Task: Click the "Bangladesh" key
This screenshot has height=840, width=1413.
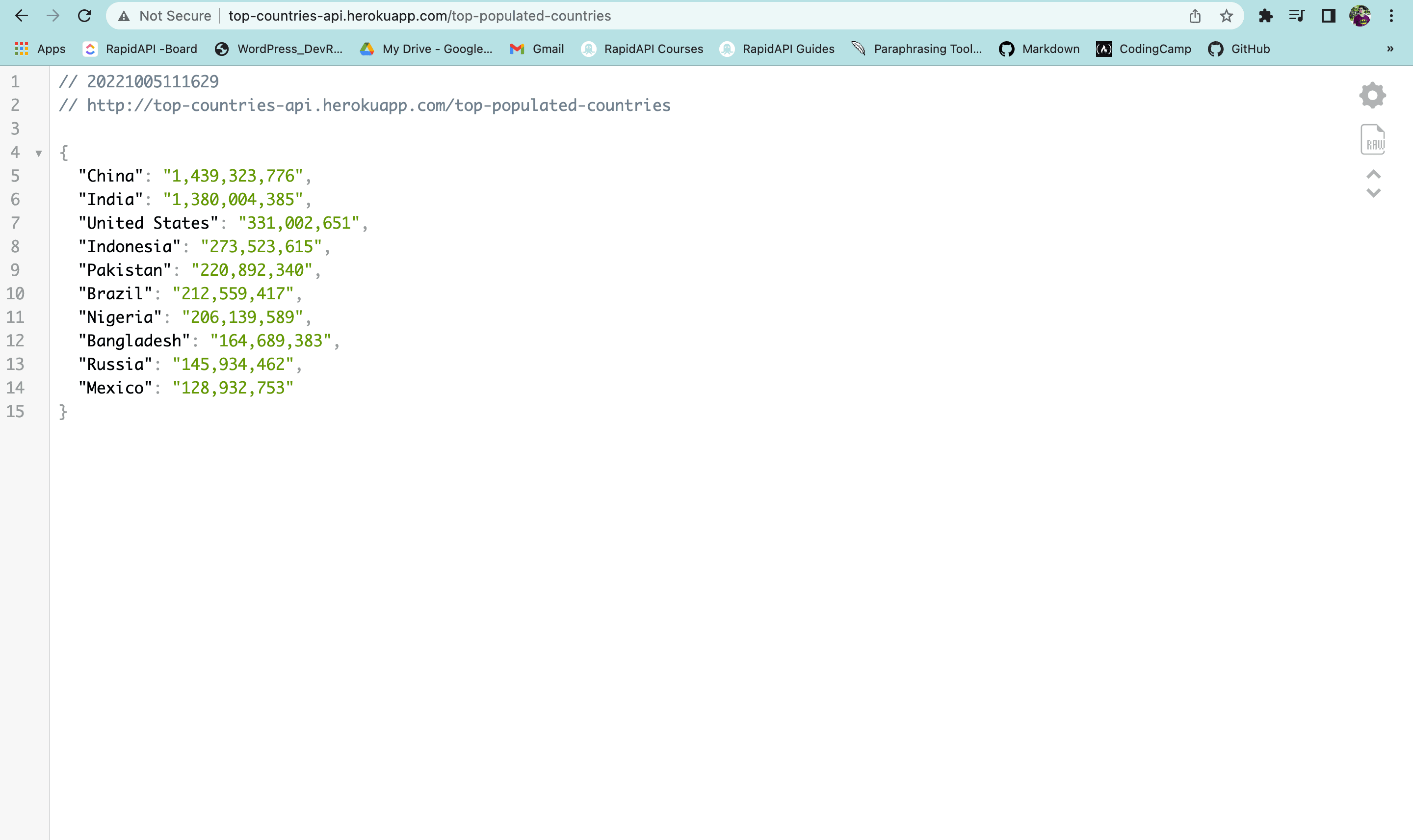Action: tap(134, 341)
